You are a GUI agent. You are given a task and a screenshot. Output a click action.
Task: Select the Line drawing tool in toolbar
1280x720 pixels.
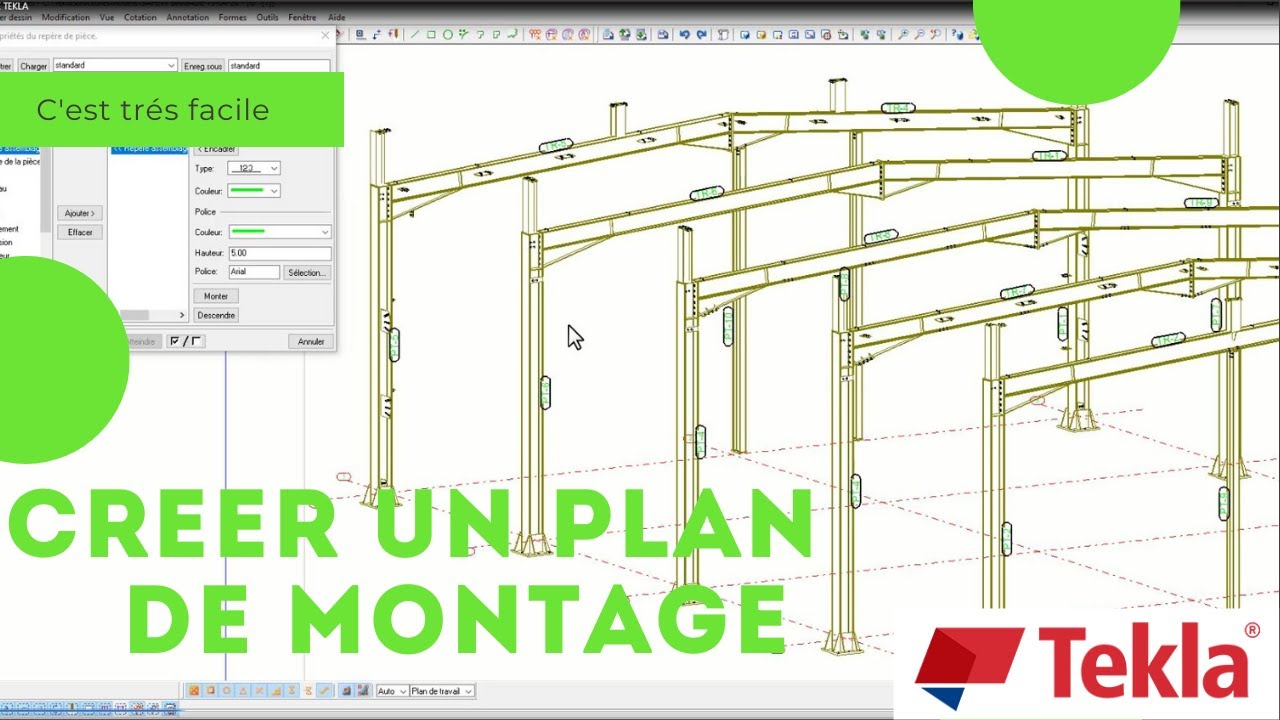click(x=415, y=34)
